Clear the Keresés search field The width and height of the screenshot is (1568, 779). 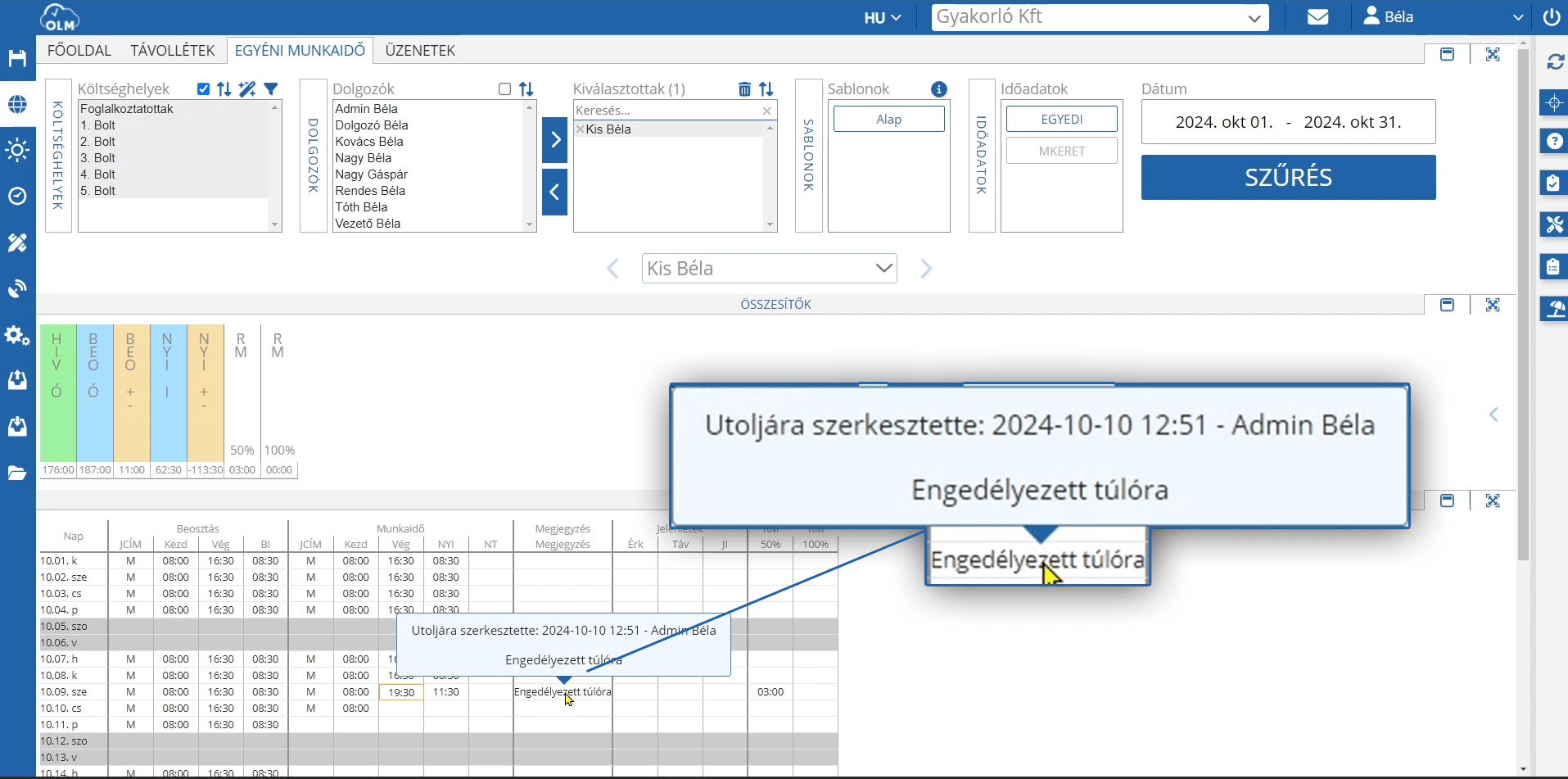pyautogui.click(x=767, y=111)
